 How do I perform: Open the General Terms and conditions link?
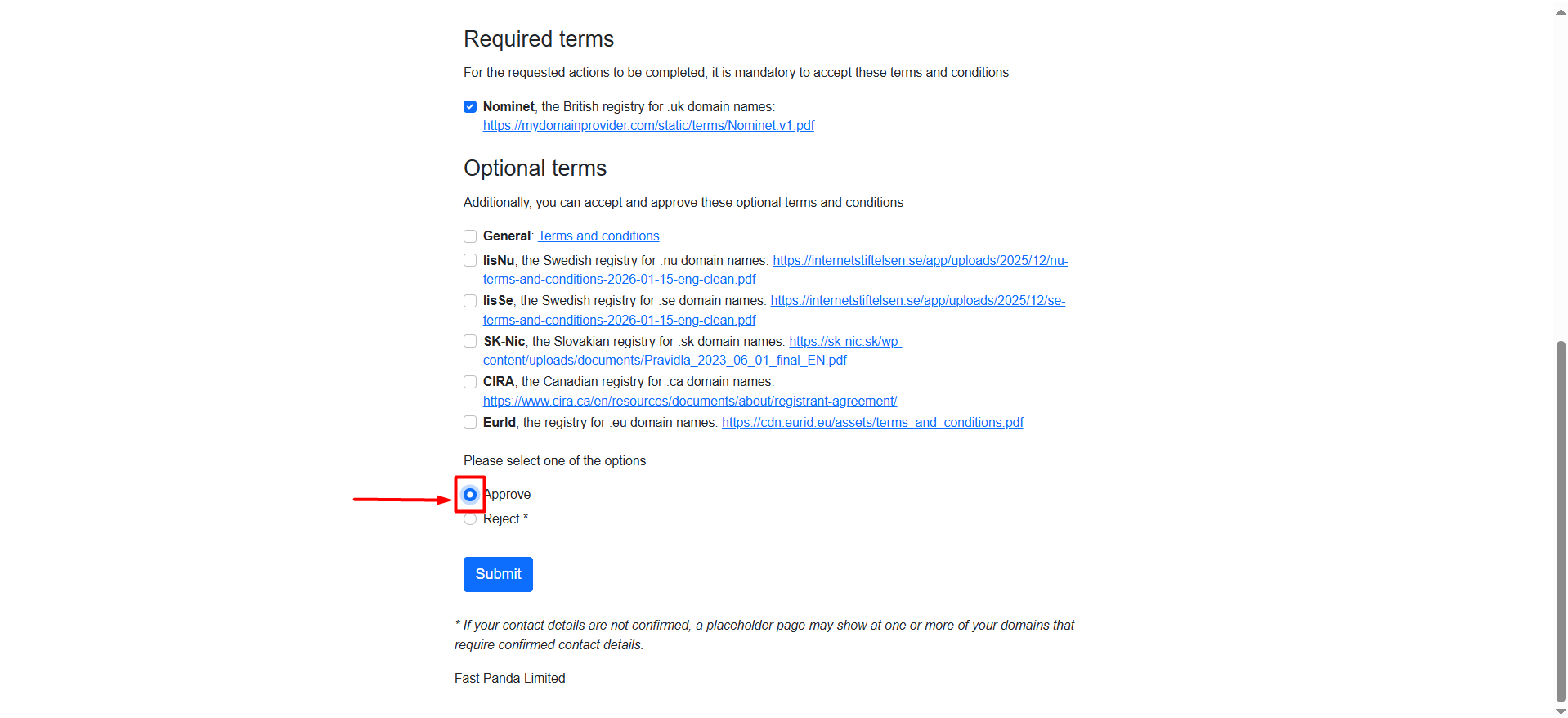click(598, 236)
